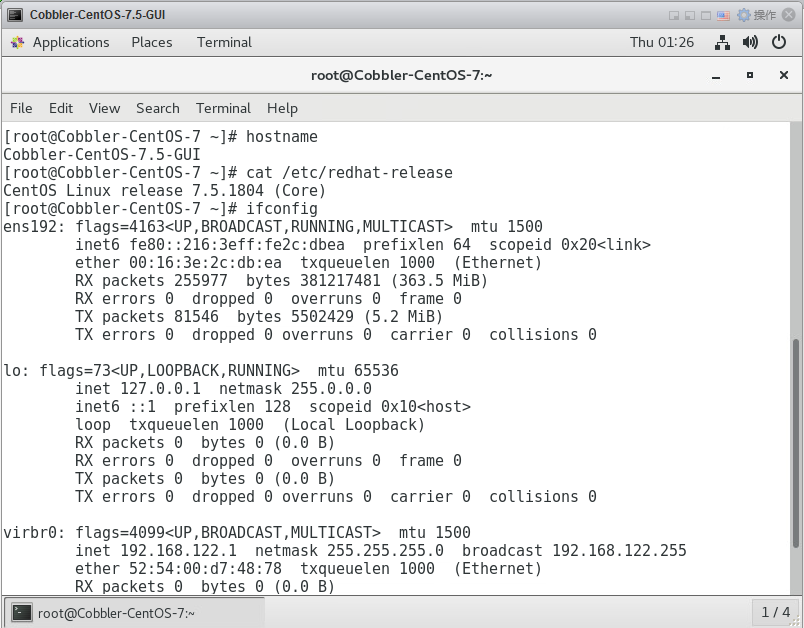Image resolution: width=804 pixels, height=628 pixels.
Task: Click the lo: flags=73 line
Action: (x=201, y=371)
